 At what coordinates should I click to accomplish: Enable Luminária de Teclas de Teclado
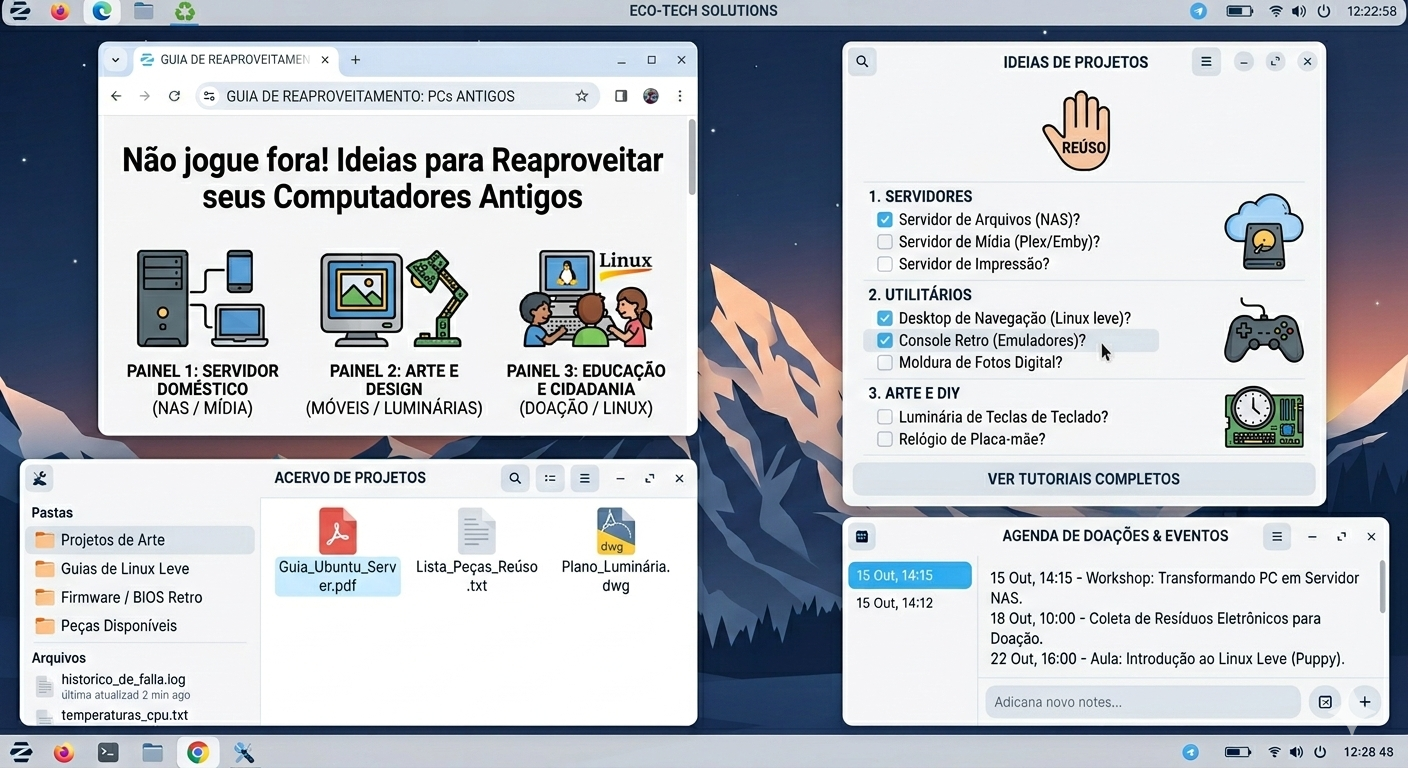(x=884, y=416)
